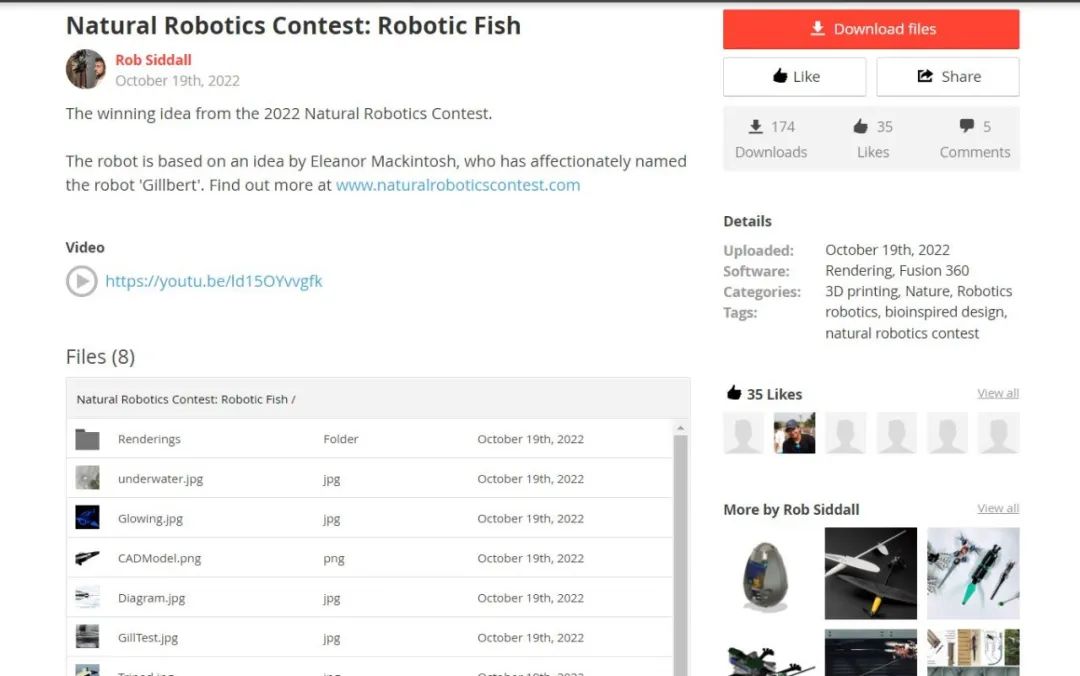
Task: Open the Diagram.jpg file name
Action: (x=151, y=598)
